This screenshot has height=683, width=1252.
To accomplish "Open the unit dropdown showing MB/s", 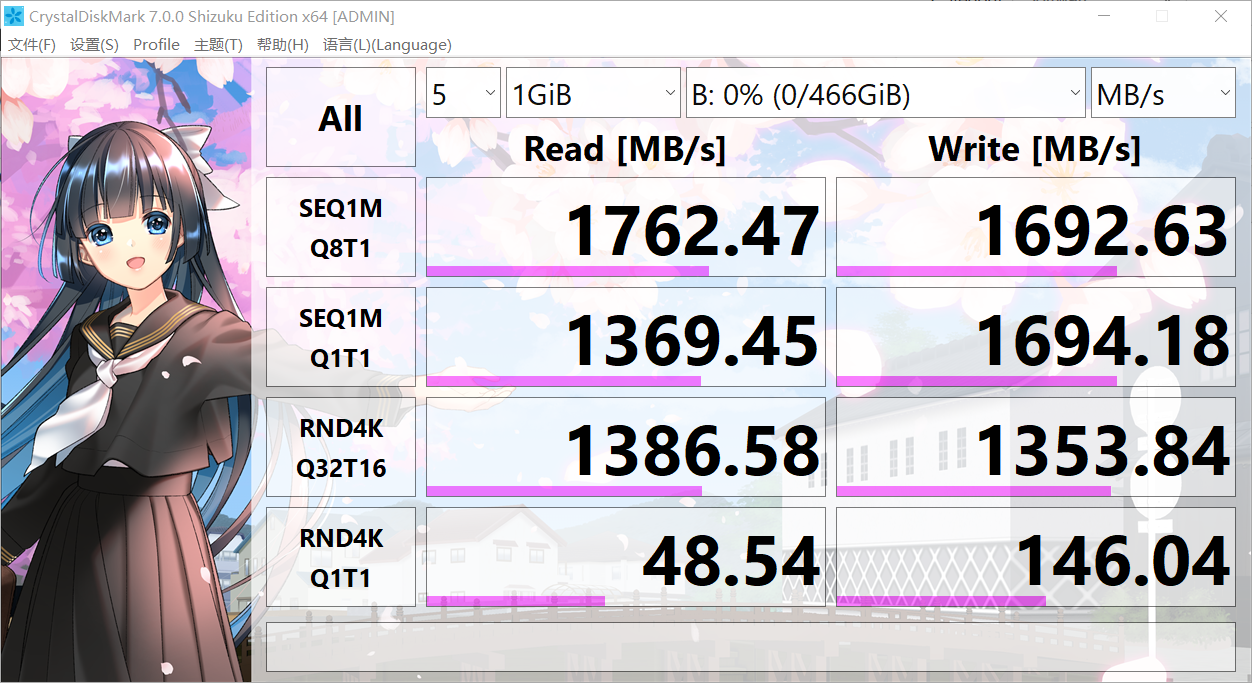I will pos(1163,93).
